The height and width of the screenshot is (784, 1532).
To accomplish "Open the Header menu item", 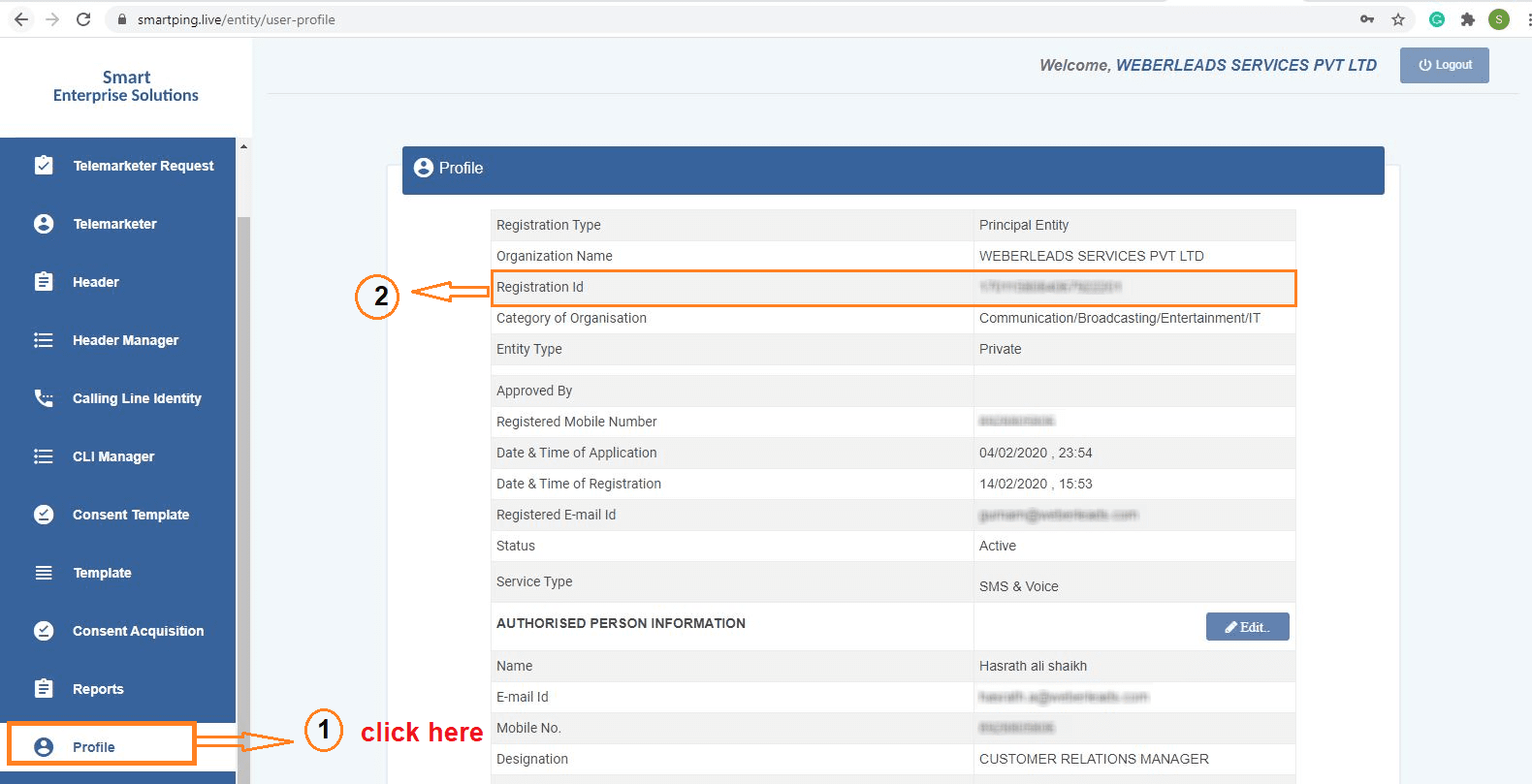I will coord(95,282).
